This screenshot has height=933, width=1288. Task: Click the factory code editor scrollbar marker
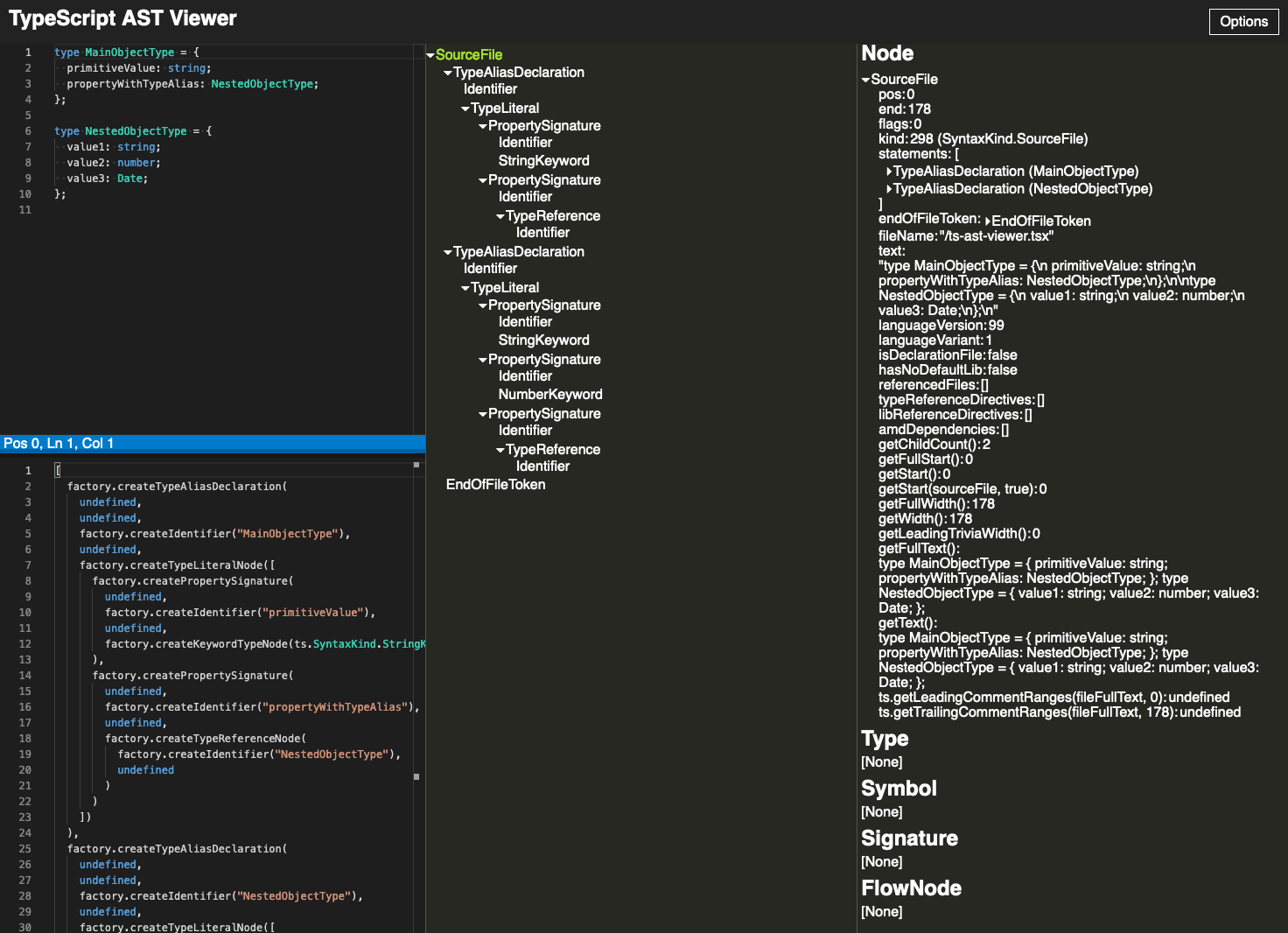416,776
